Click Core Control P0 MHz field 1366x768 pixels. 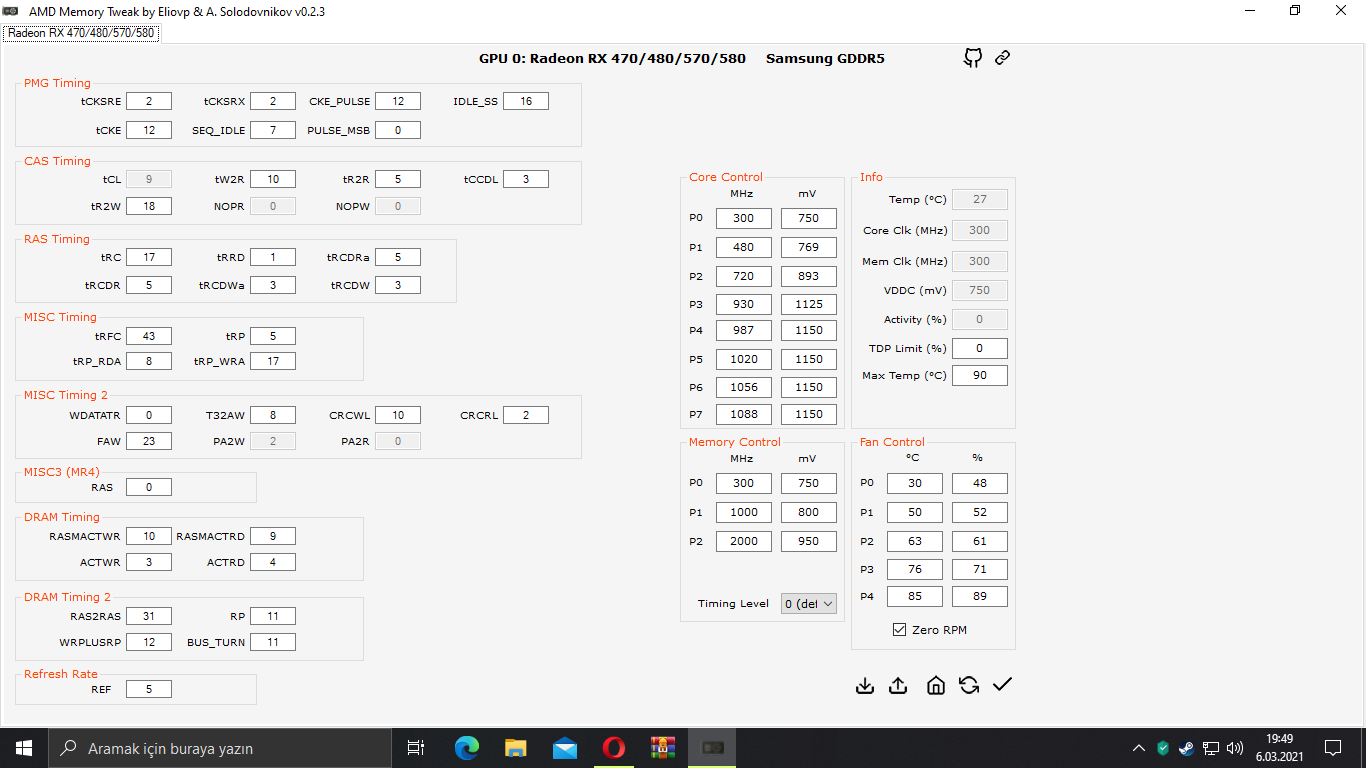tap(744, 218)
